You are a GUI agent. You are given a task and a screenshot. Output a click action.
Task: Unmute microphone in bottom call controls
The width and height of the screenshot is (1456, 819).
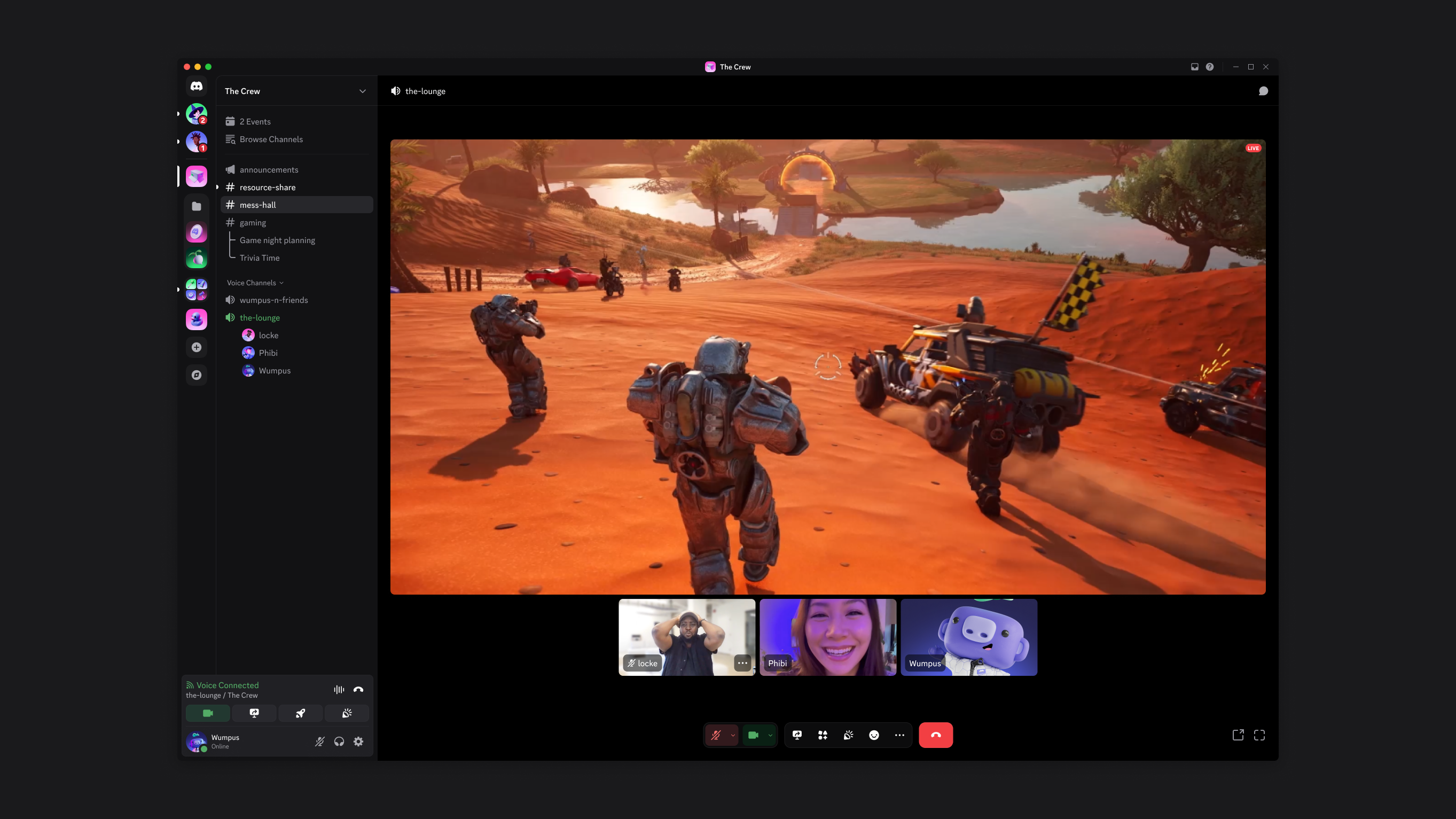[x=716, y=735]
